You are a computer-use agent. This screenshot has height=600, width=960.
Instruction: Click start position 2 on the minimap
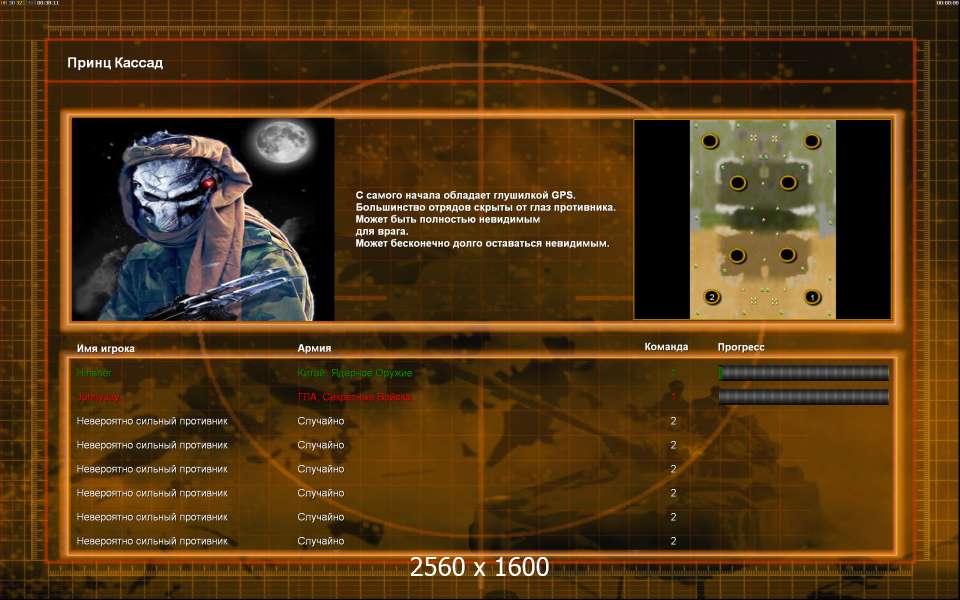(x=711, y=297)
